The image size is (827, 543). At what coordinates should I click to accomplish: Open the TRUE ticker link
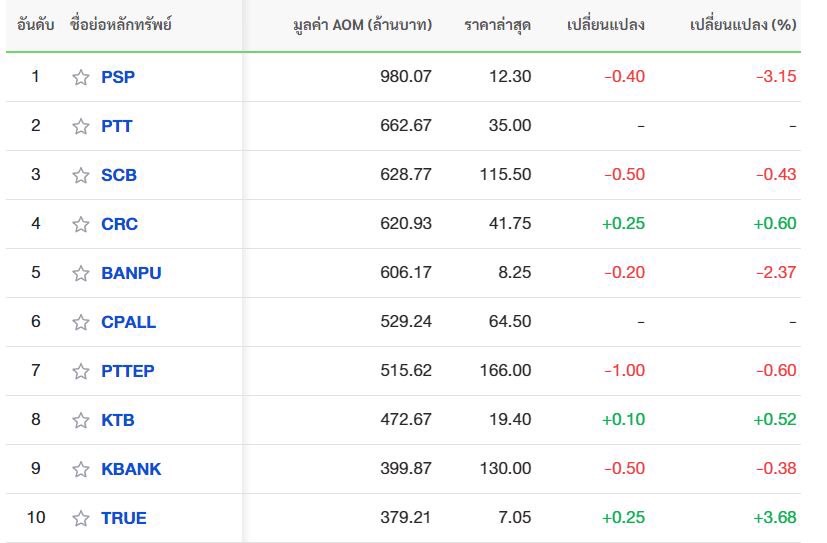(x=123, y=518)
